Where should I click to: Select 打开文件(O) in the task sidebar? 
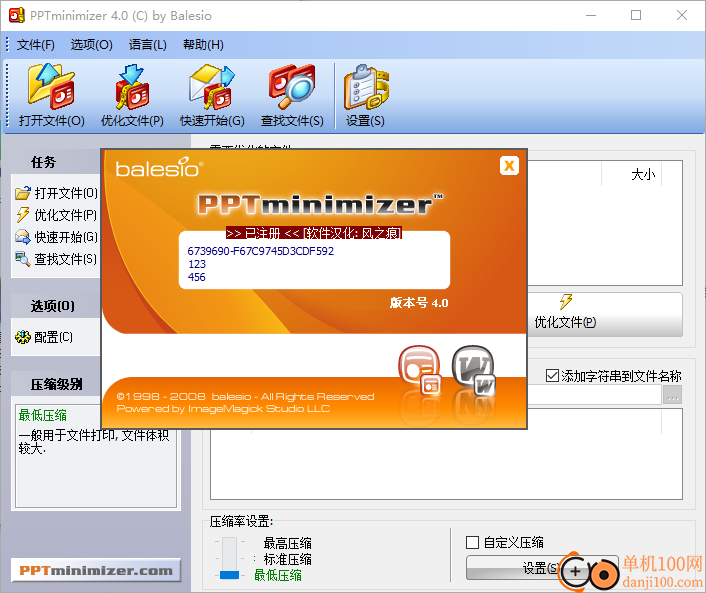pos(57,193)
